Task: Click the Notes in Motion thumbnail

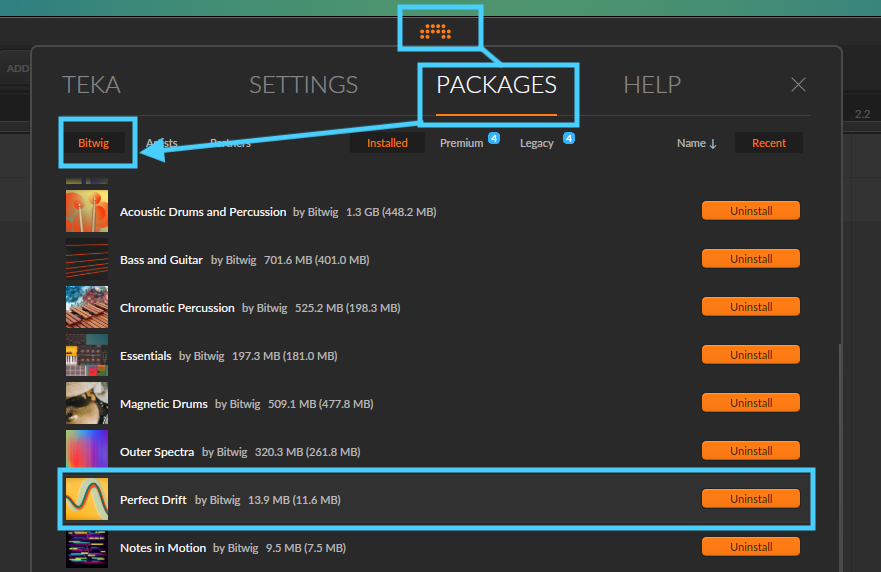Action: [87, 549]
